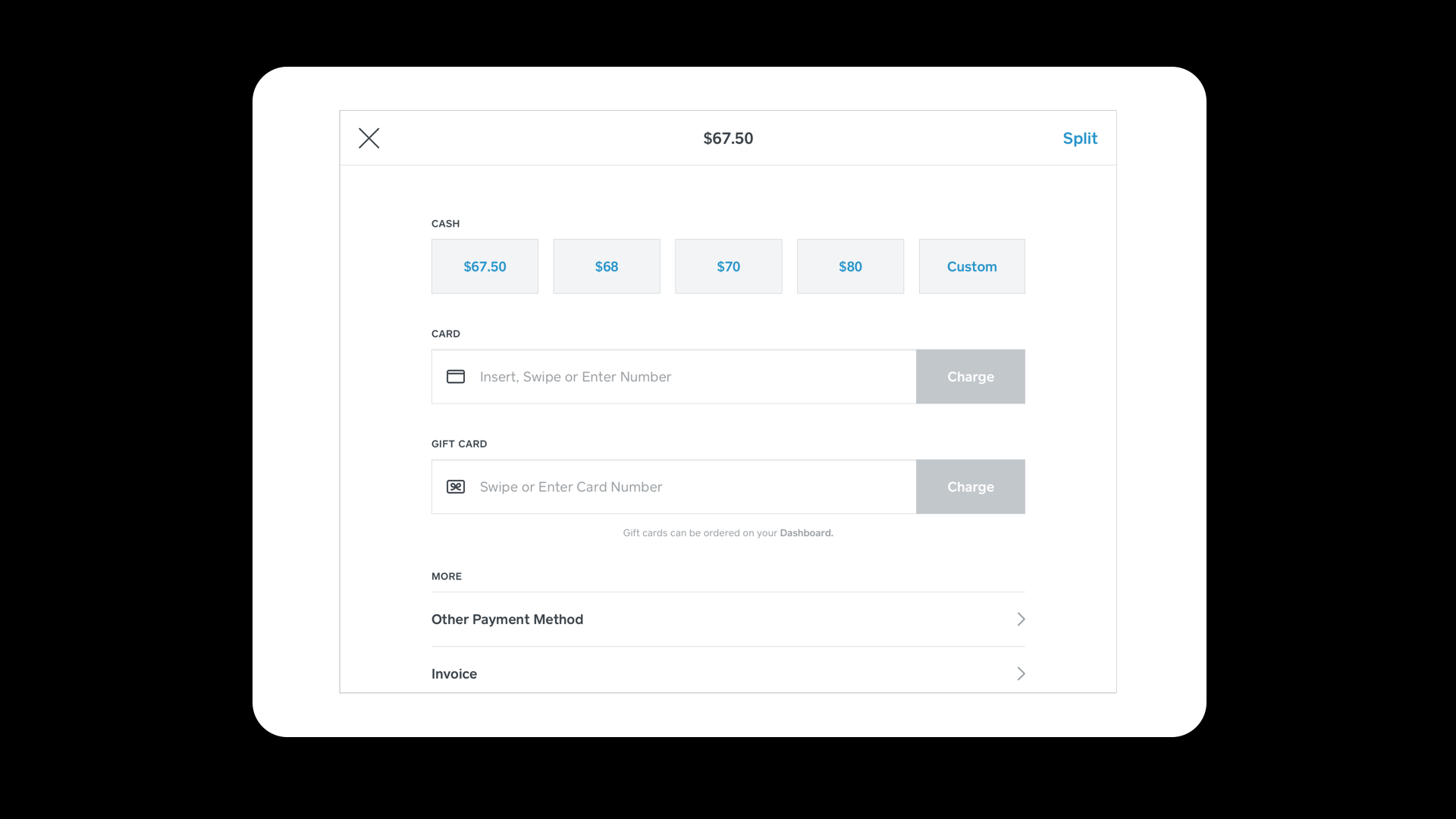Image resolution: width=1456 pixels, height=819 pixels.
Task: Open Other Payment Method via its chevron arrow
Action: pos(1021,620)
